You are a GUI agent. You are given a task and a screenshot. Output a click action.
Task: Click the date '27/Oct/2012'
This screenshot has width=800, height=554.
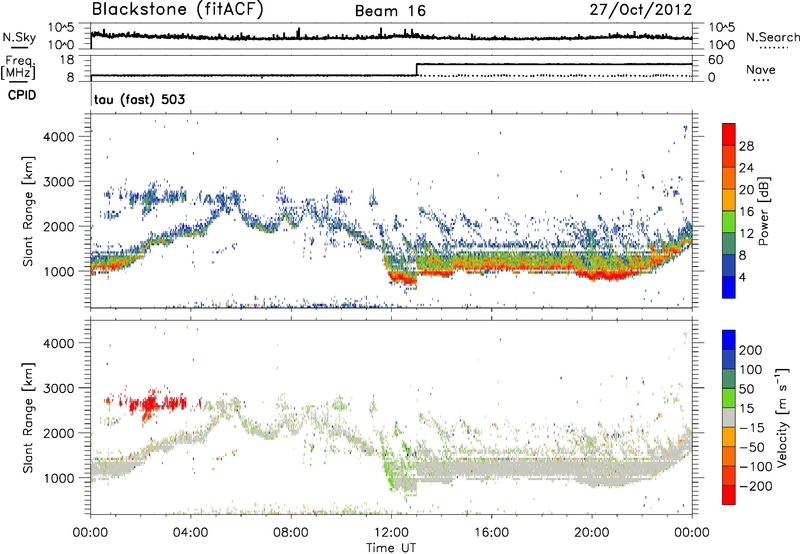(x=641, y=10)
